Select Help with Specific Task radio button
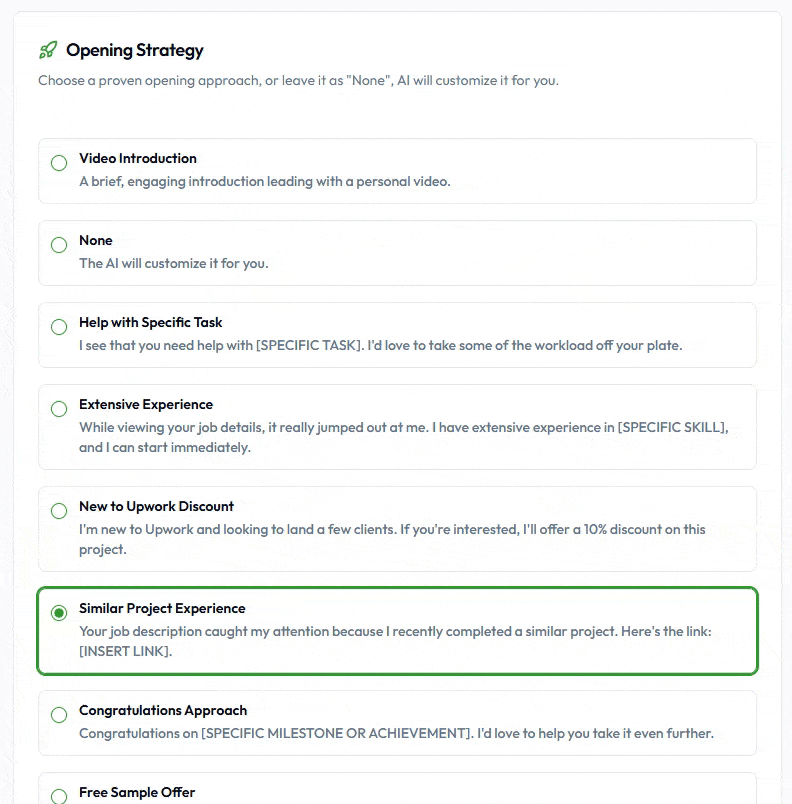 [x=59, y=327]
